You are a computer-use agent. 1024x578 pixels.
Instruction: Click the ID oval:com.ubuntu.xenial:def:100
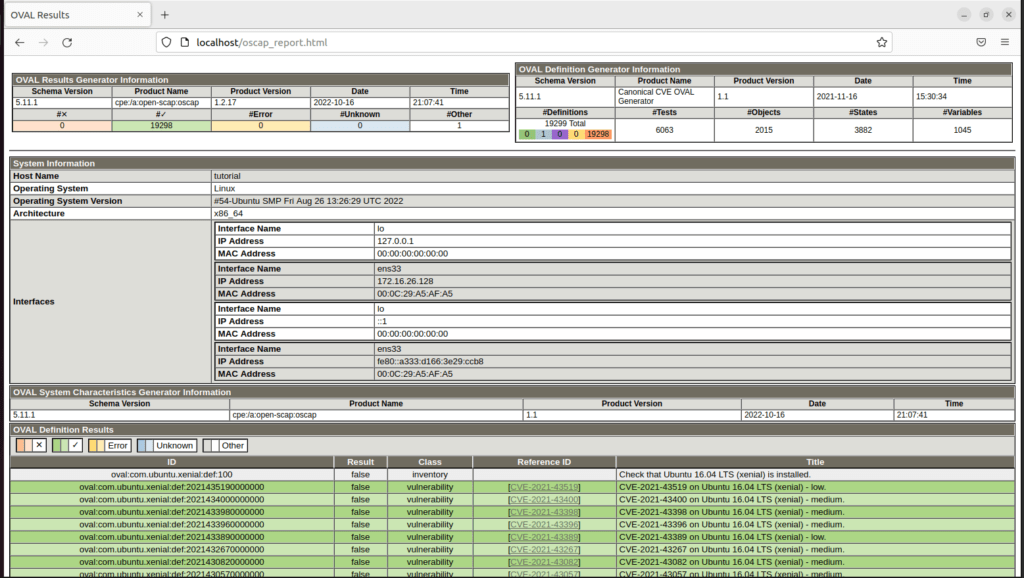[172, 475]
